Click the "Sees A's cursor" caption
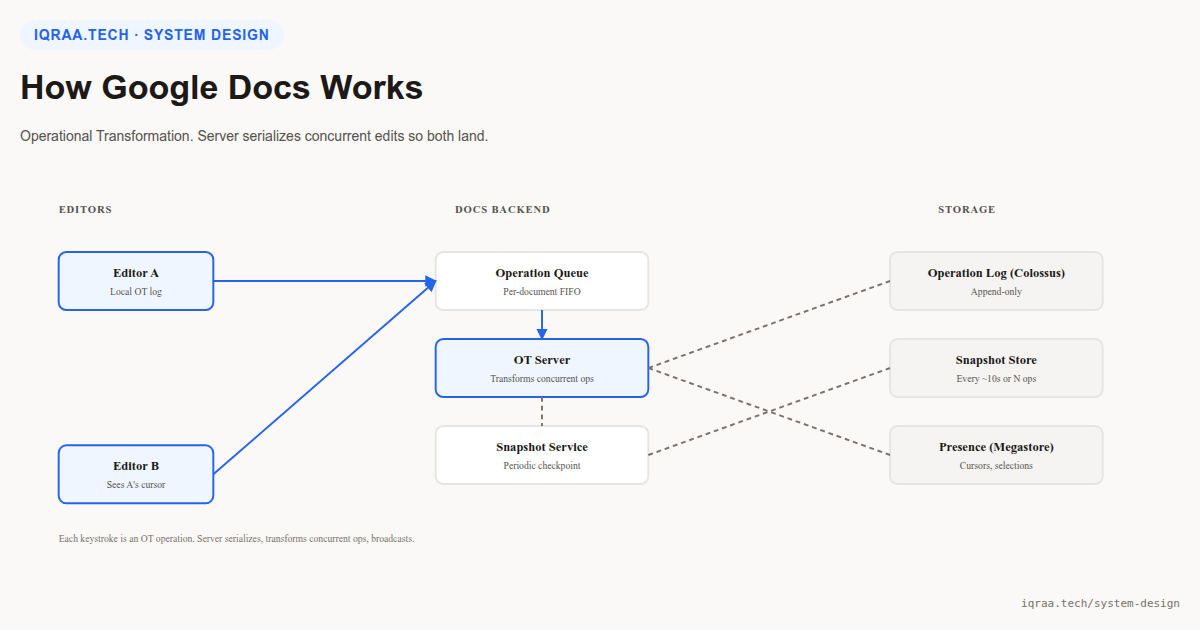Image resolution: width=1200 pixels, height=630 pixels. (x=136, y=485)
